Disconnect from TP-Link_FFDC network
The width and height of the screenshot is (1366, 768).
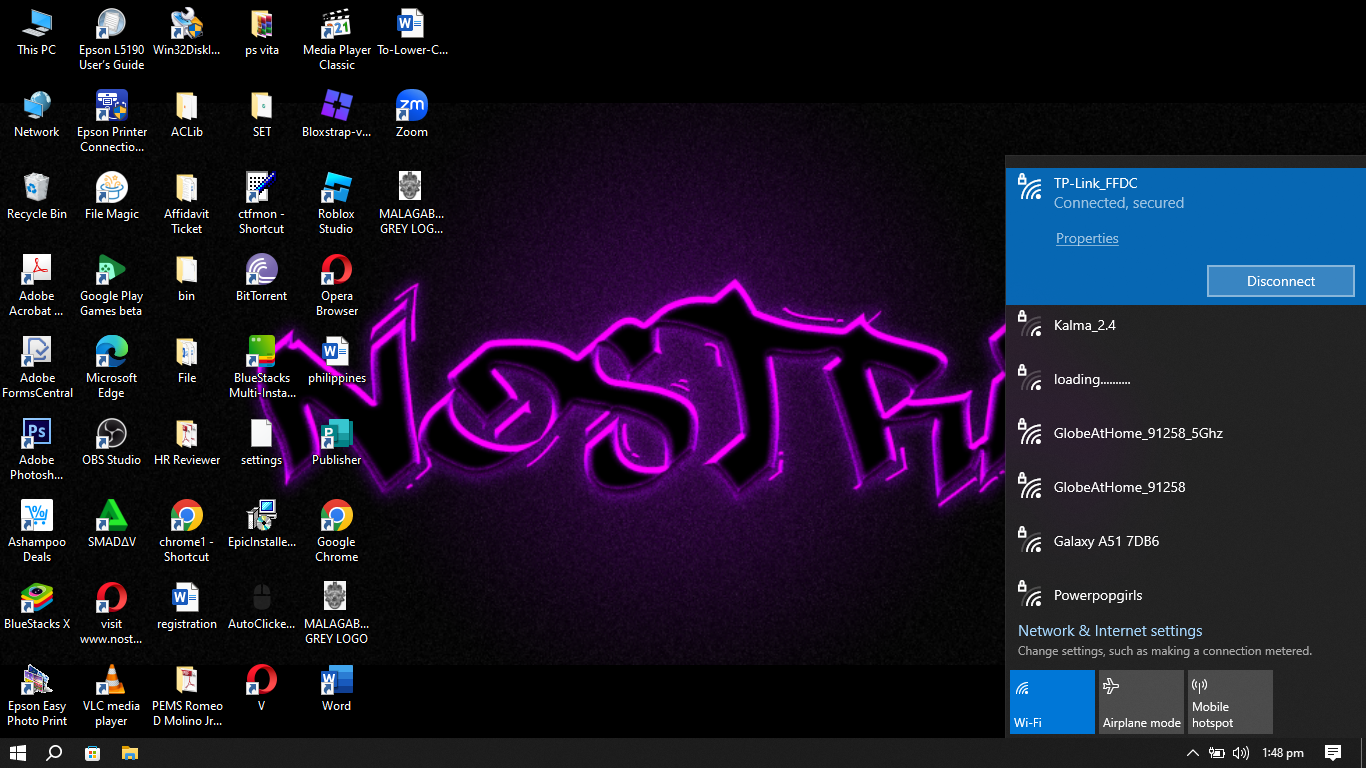tap(1280, 281)
